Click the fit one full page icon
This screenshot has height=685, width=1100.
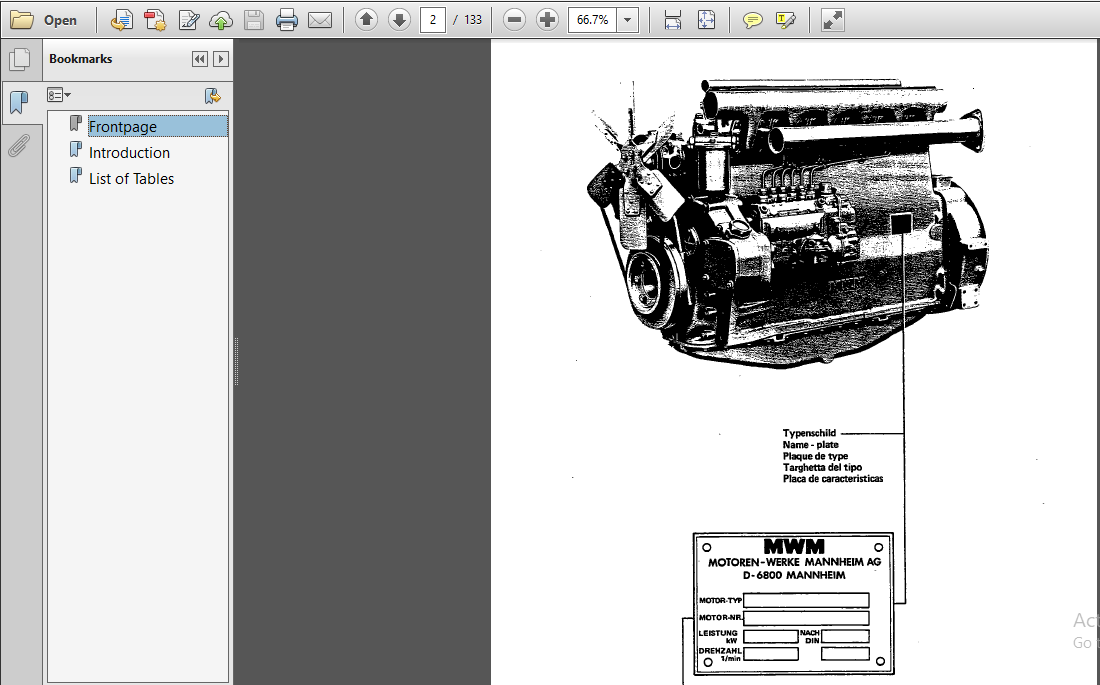[x=706, y=20]
